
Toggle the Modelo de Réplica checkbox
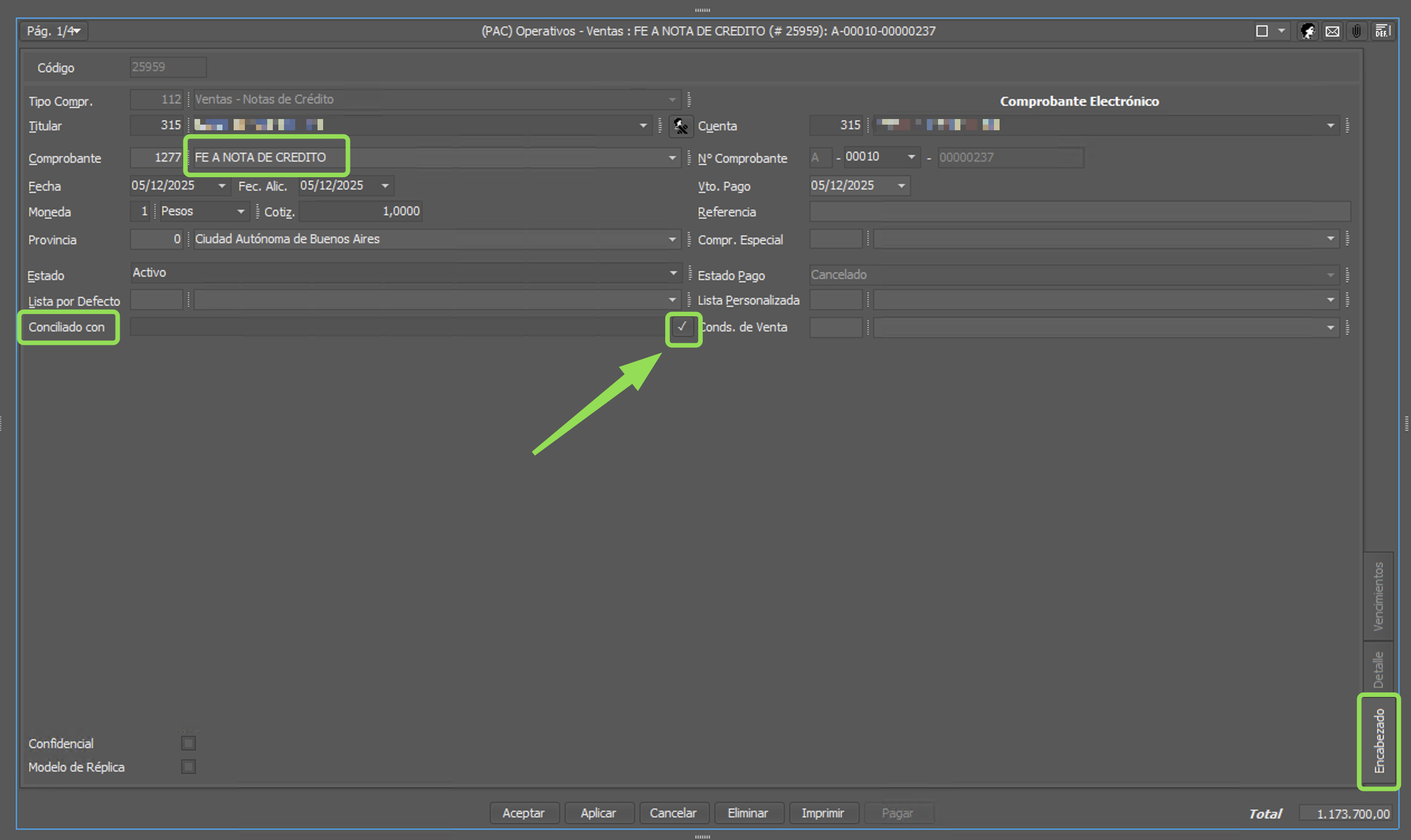[x=188, y=766]
